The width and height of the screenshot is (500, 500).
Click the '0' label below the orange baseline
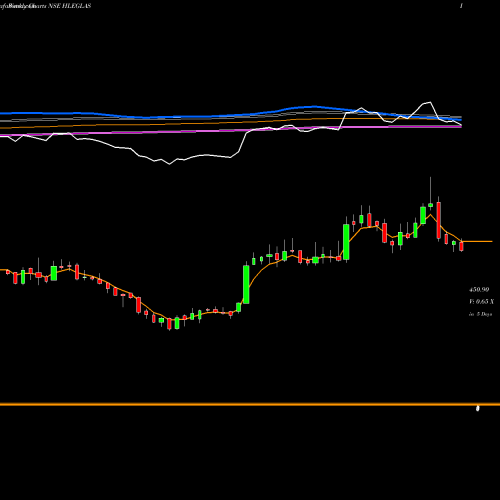[478, 408]
